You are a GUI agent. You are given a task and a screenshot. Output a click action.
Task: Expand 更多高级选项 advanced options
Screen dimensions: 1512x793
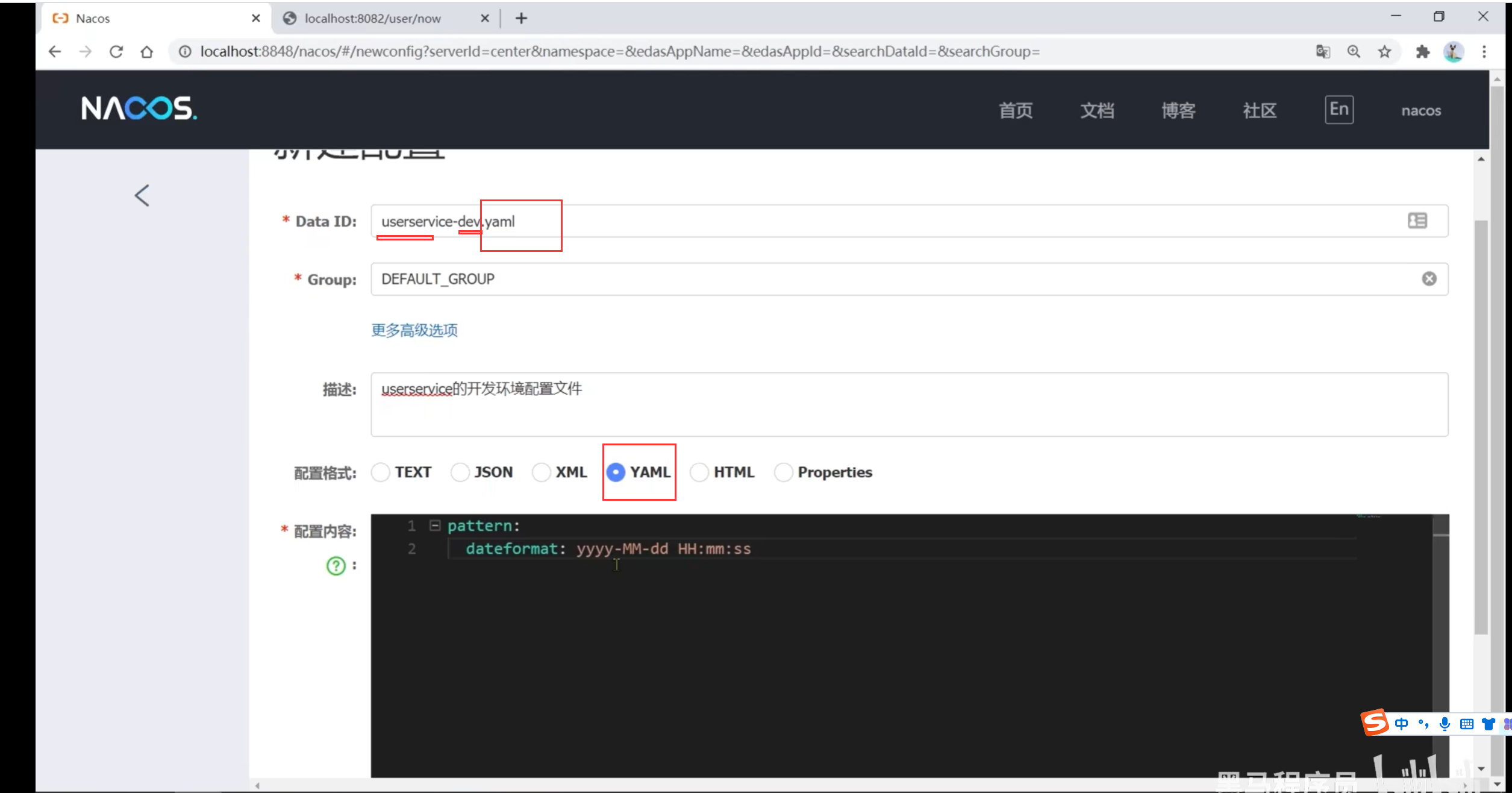point(414,330)
